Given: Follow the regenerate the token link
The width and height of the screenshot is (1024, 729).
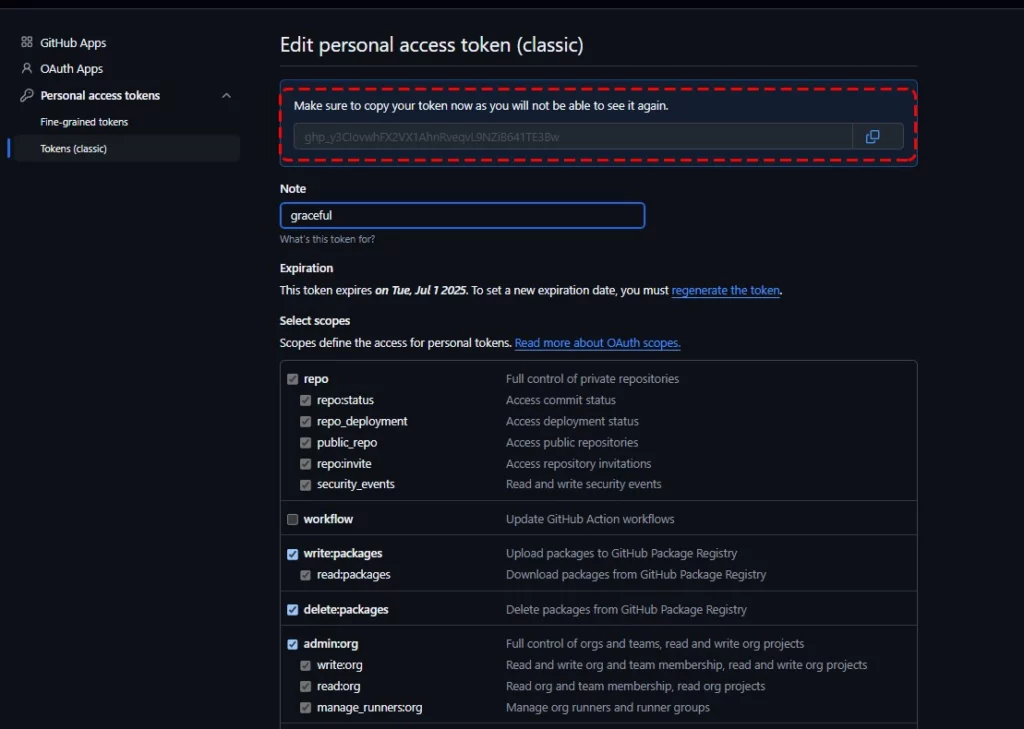Looking at the screenshot, I should click(x=726, y=290).
